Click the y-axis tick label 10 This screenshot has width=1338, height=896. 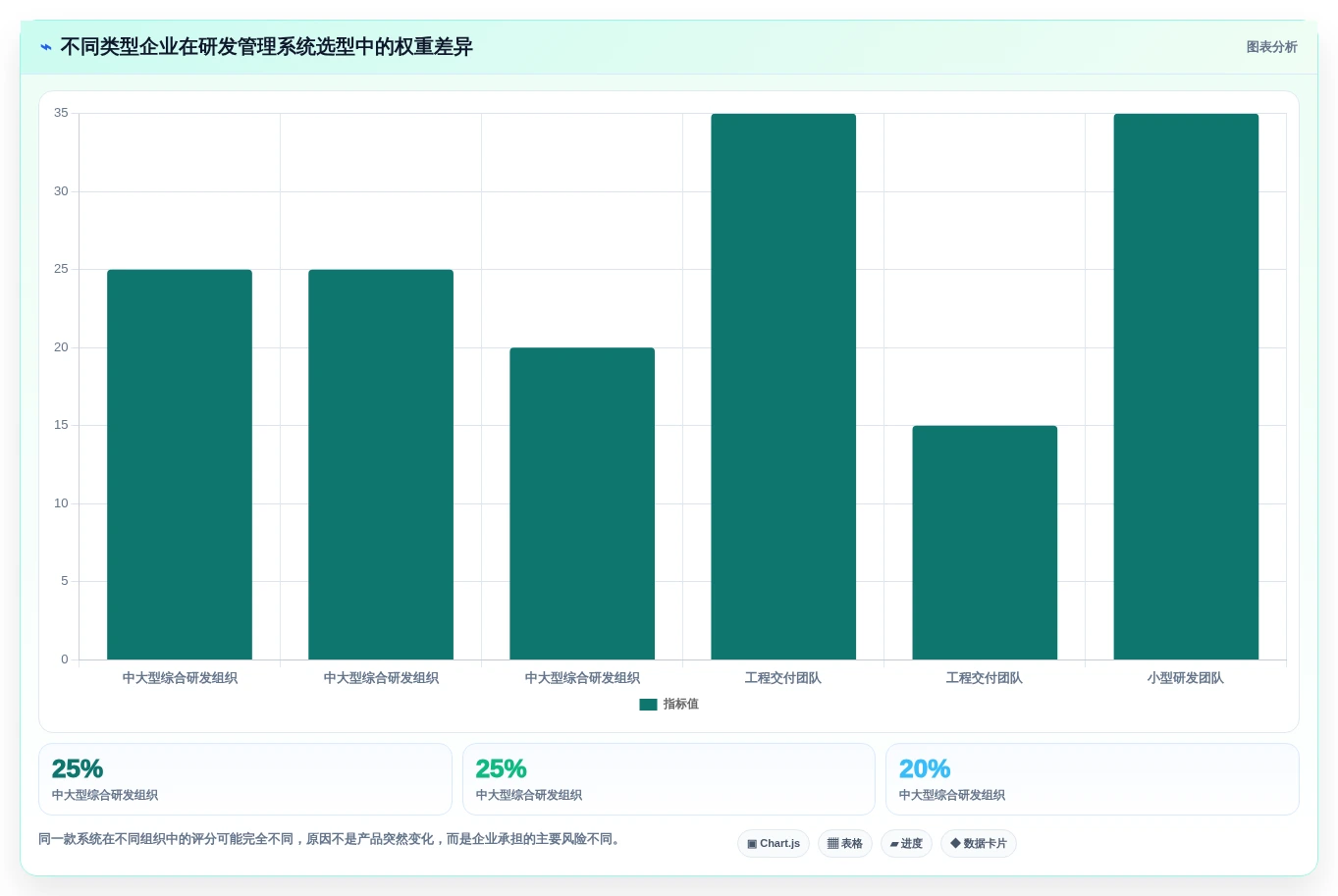tap(61, 503)
